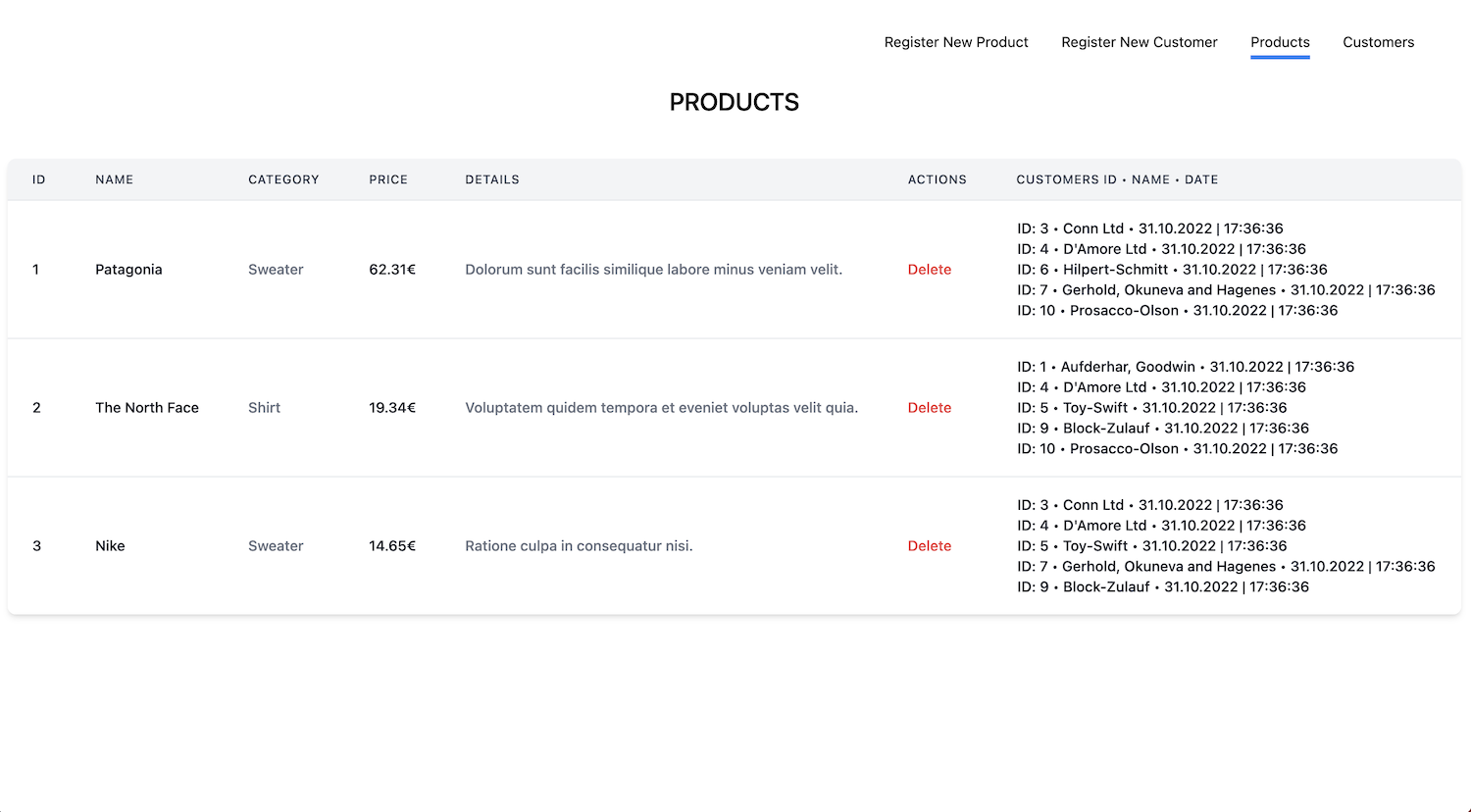Click the Shirt category cell
Screen dimensions: 1471x812
(264, 408)
